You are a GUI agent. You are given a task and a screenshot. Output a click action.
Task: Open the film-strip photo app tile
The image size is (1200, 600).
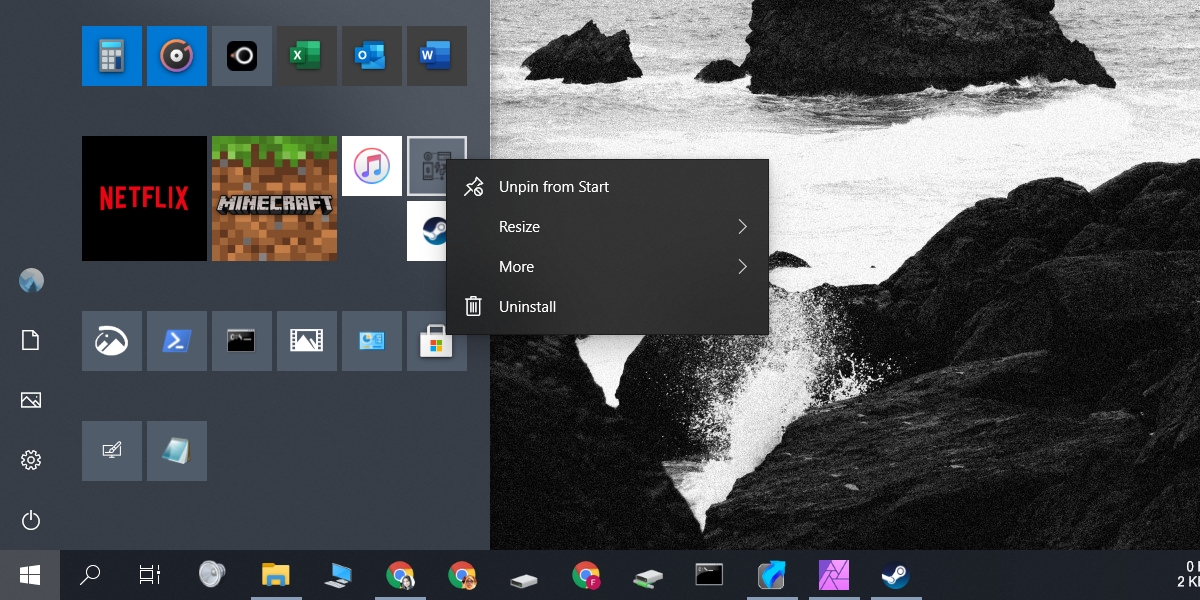(307, 341)
